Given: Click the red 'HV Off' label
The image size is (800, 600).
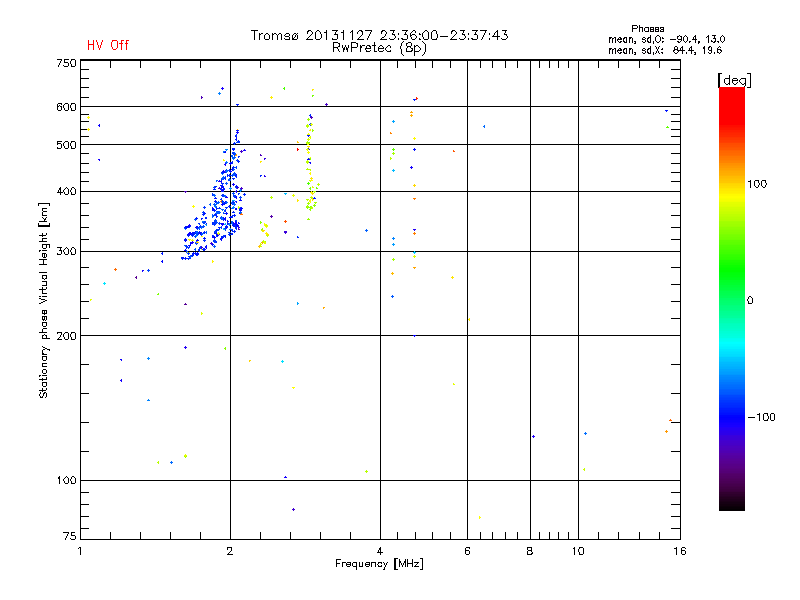Looking at the screenshot, I should (108, 45).
